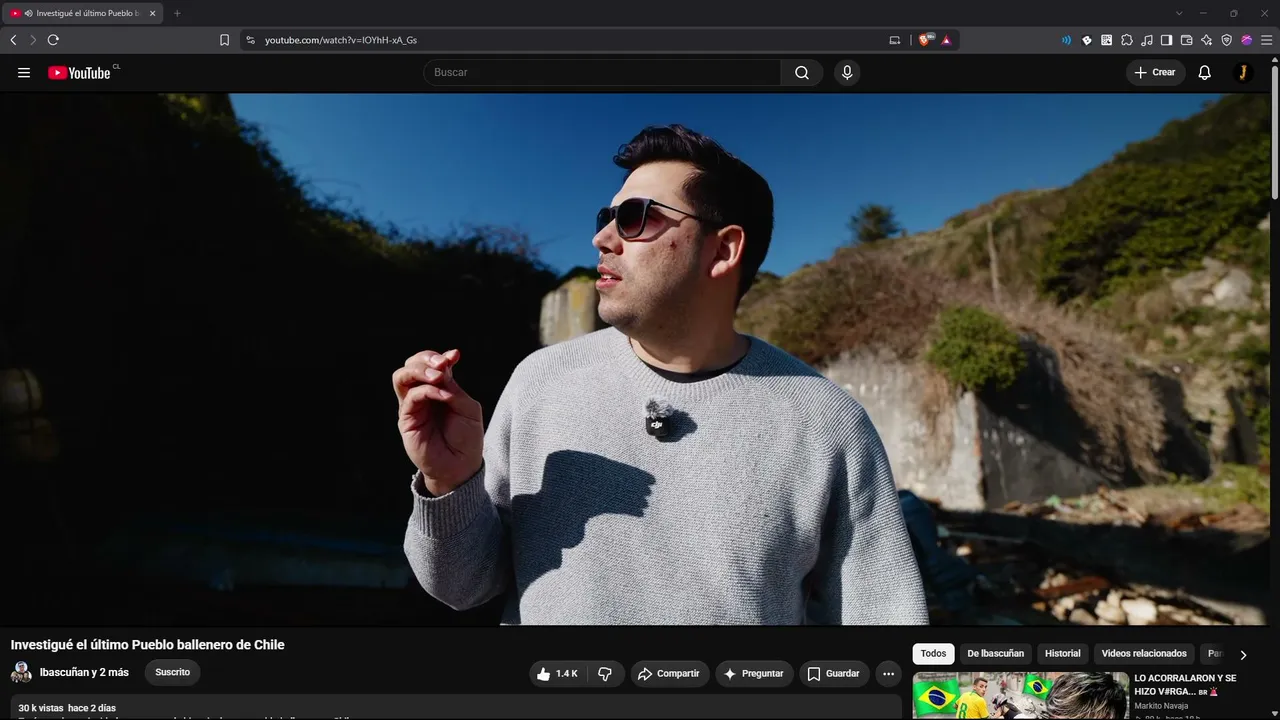Open the QR code extension icon
Viewport: 1280px width, 720px height.
(1107, 40)
